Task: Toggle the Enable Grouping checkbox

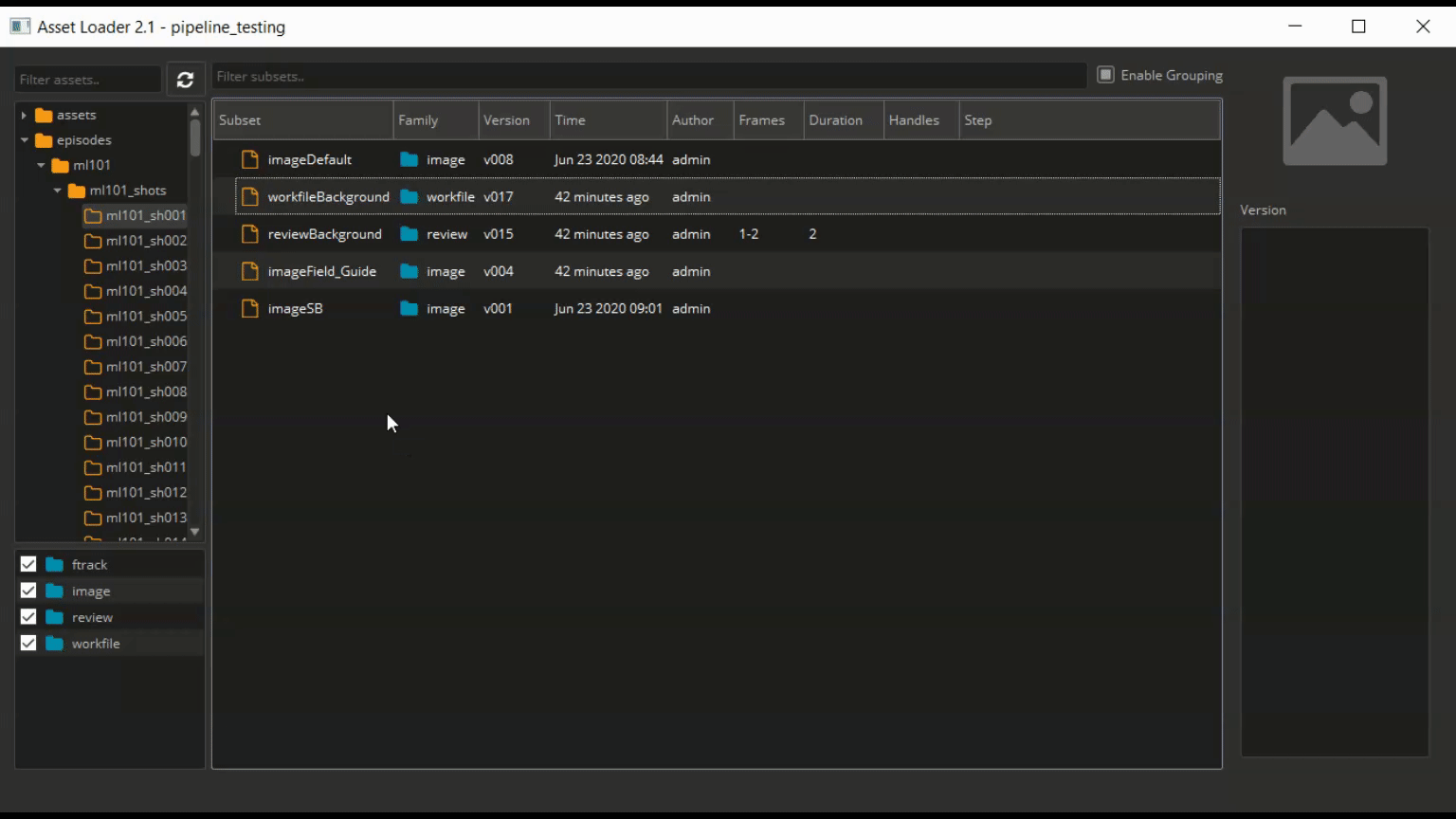Action: (x=1105, y=75)
